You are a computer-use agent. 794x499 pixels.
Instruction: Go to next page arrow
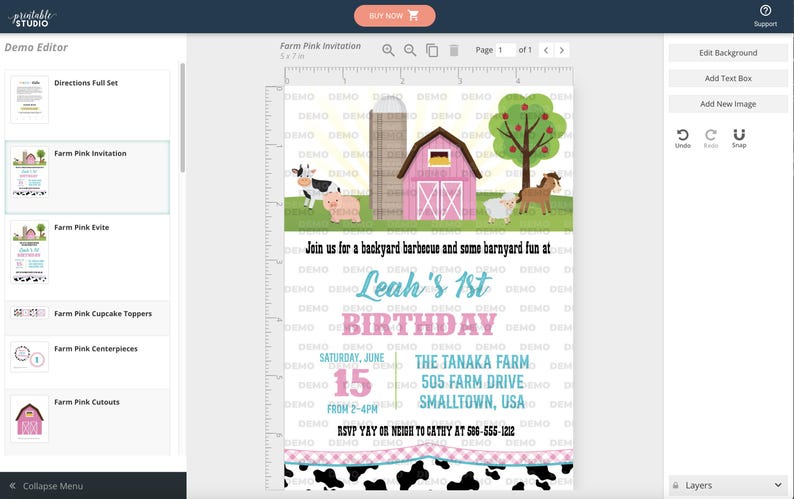562,50
